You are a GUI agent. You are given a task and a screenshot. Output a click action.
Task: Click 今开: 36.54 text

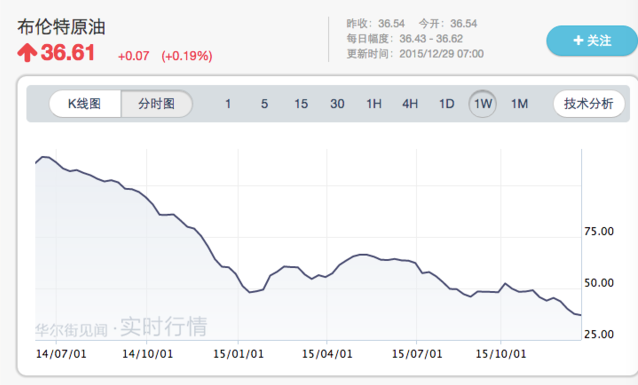click(x=448, y=24)
